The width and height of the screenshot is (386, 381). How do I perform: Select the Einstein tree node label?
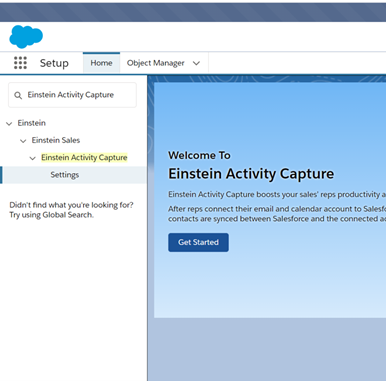click(32, 123)
